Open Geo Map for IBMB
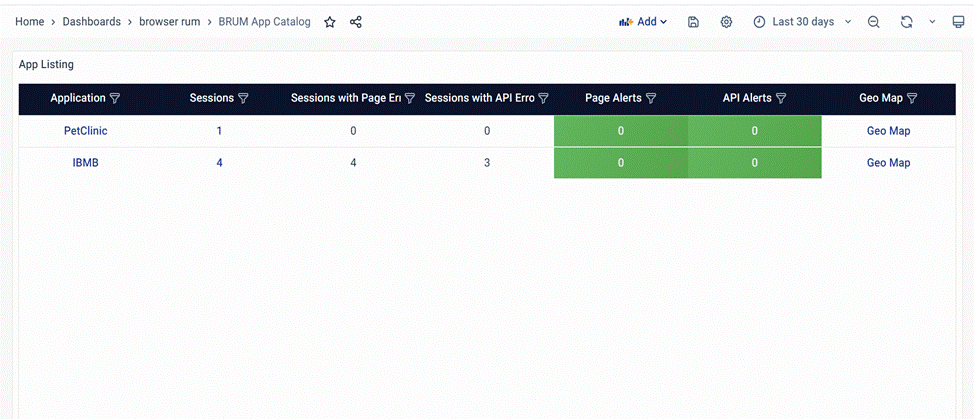The image size is (974, 419). click(x=888, y=163)
